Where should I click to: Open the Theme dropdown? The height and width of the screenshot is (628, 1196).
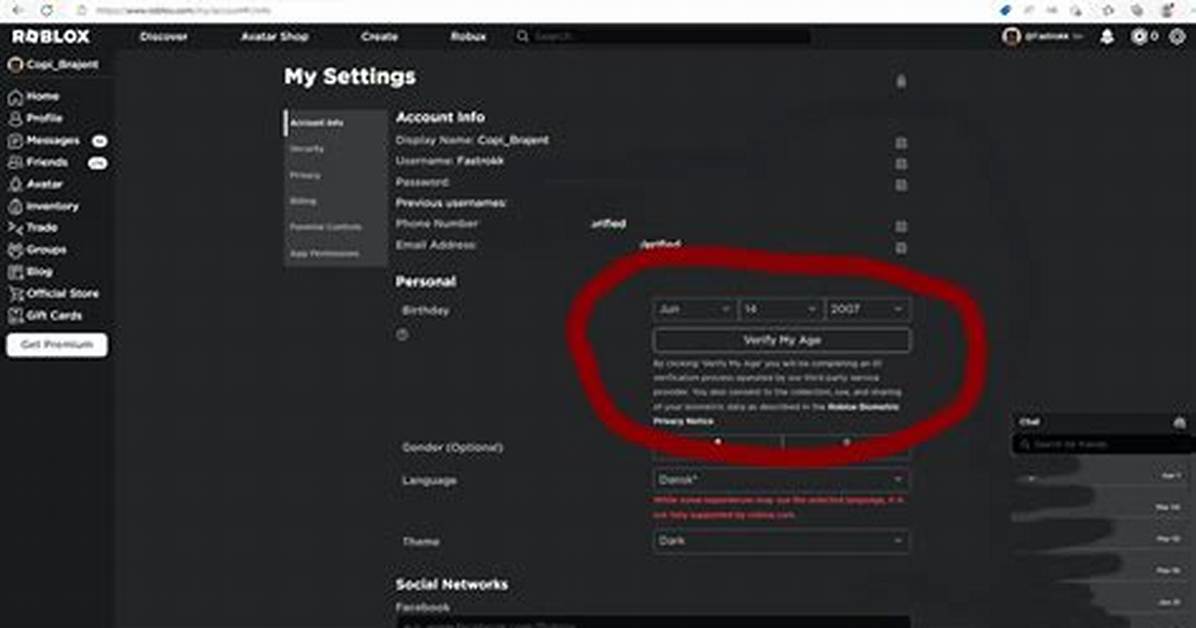coord(781,541)
